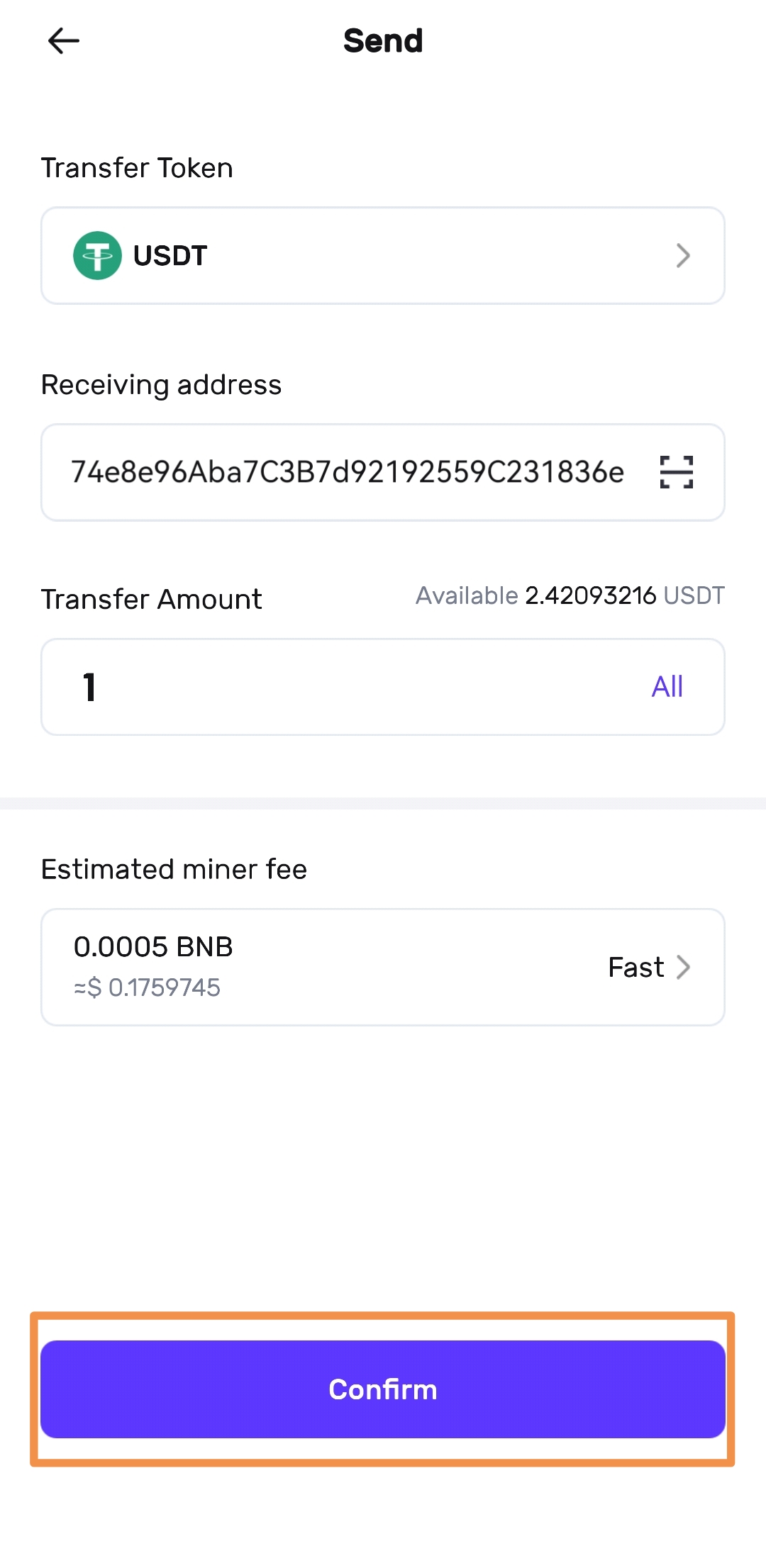Go back using the arrow icon
This screenshot has width=766, height=1568.
[64, 41]
